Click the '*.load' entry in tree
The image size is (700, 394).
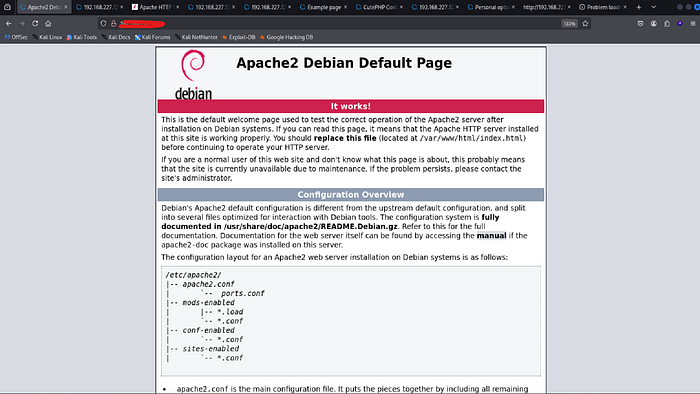[x=230, y=312]
